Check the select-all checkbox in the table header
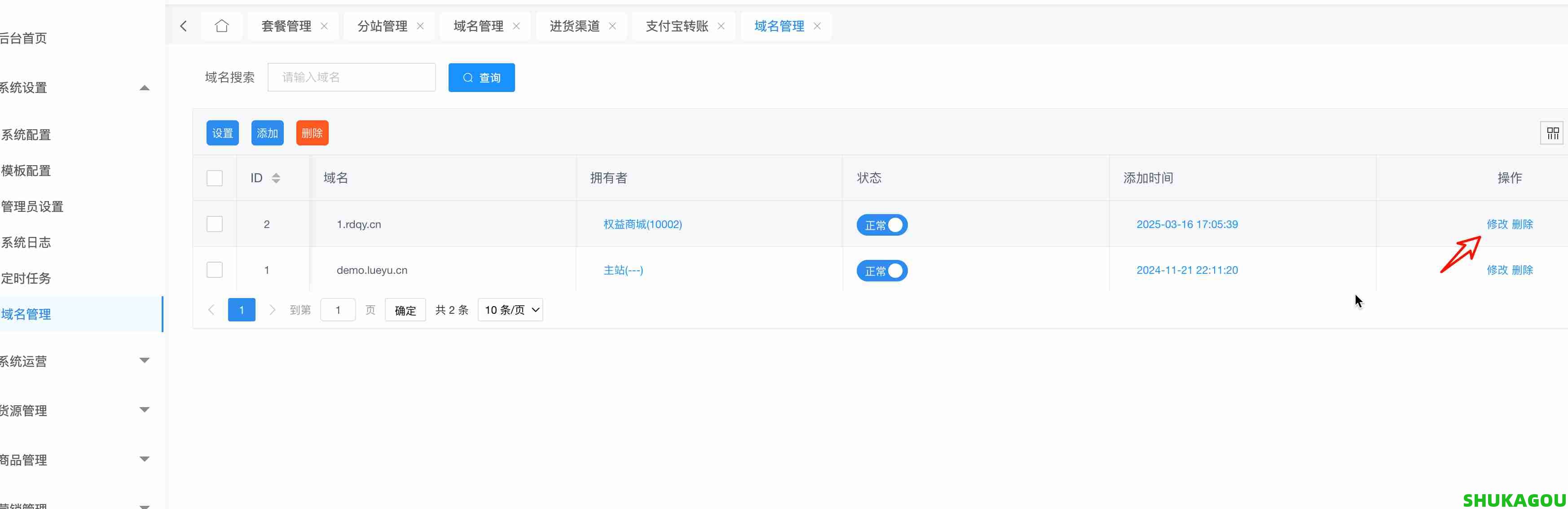 pos(214,178)
